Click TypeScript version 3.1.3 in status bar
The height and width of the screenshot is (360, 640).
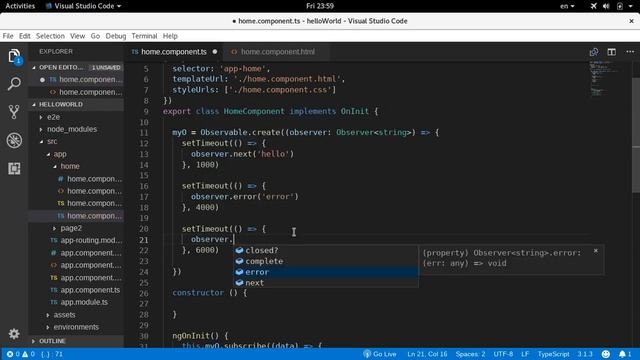(x=584, y=354)
